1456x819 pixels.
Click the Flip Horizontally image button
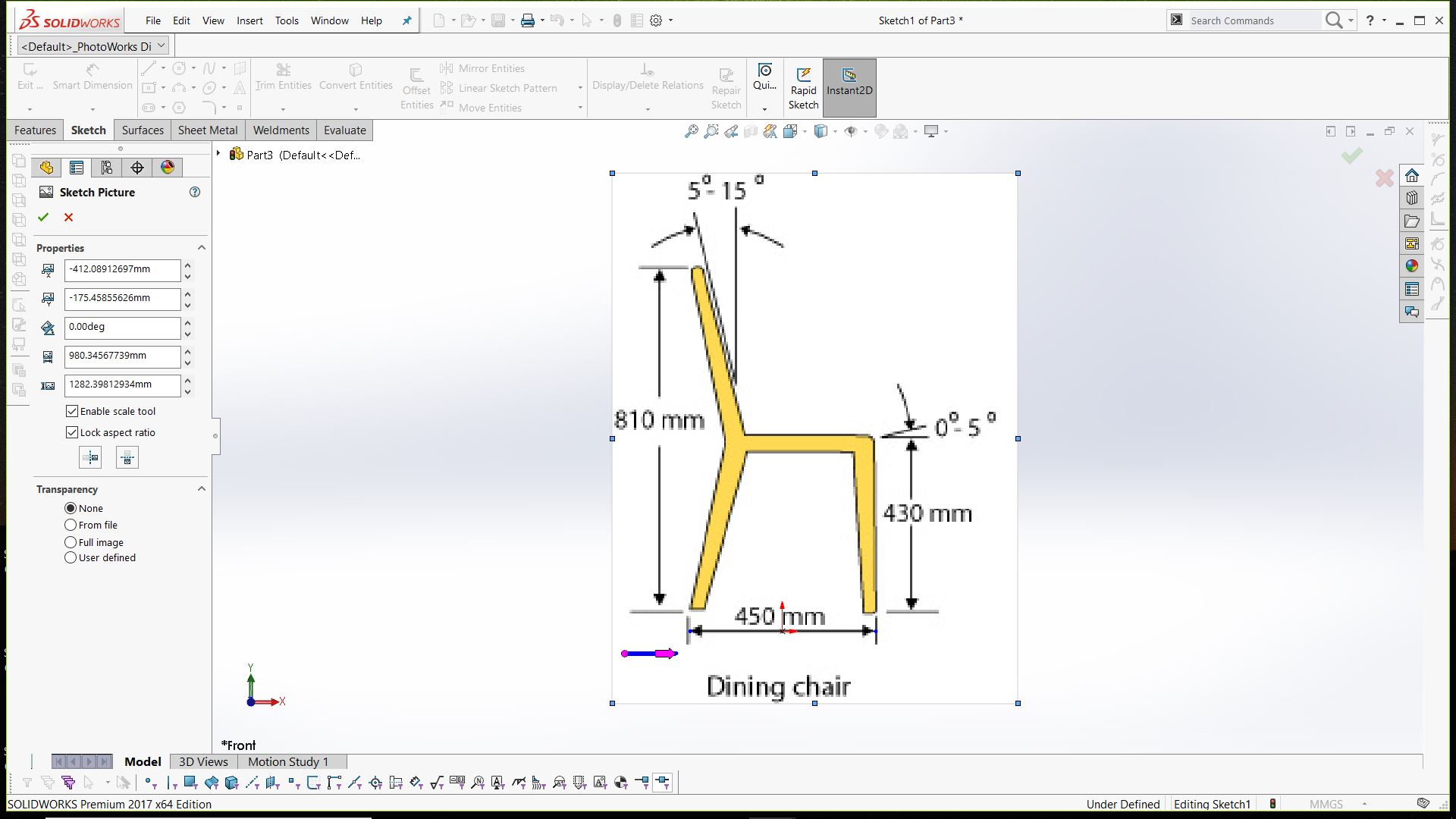tap(90, 457)
